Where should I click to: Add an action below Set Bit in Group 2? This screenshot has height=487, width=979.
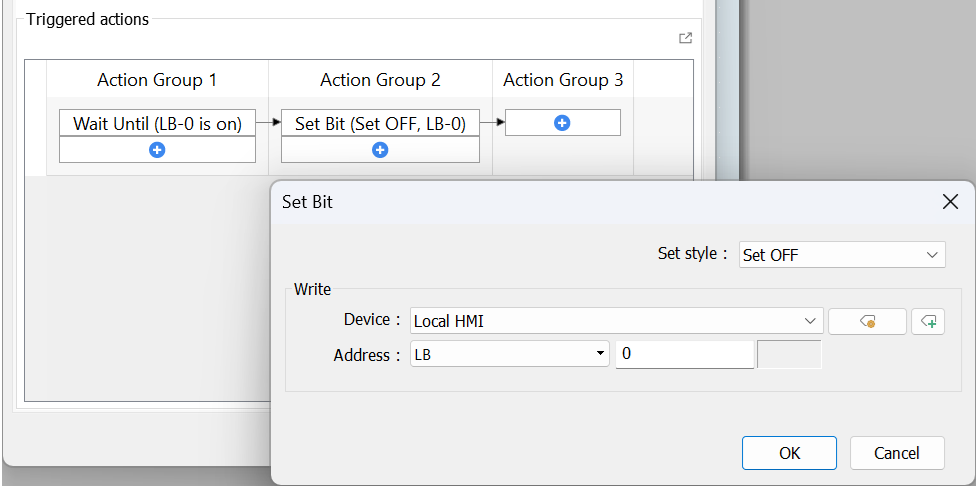point(380,150)
